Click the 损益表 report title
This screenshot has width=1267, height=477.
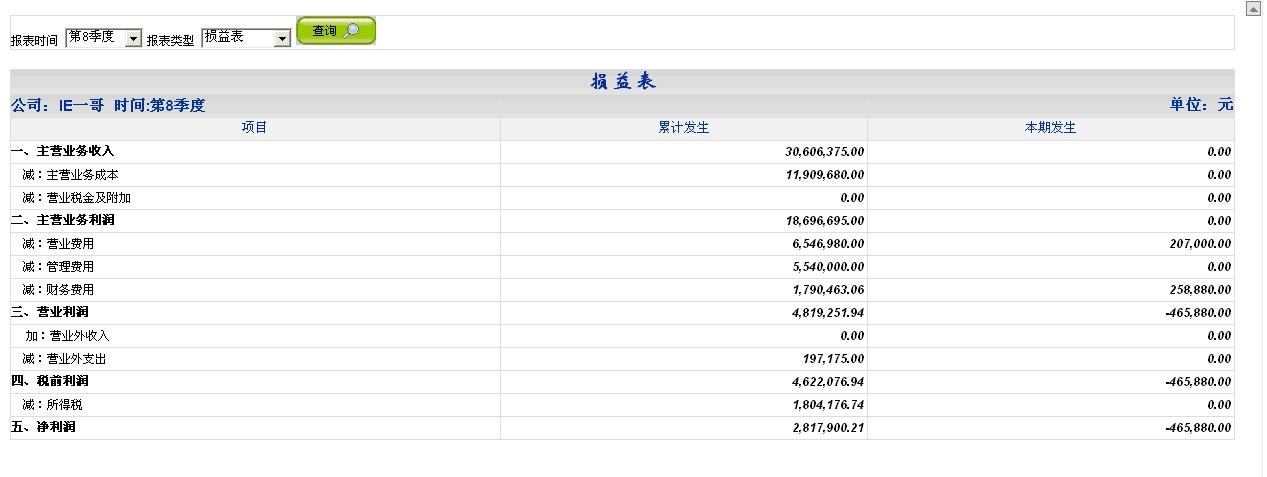coord(623,82)
